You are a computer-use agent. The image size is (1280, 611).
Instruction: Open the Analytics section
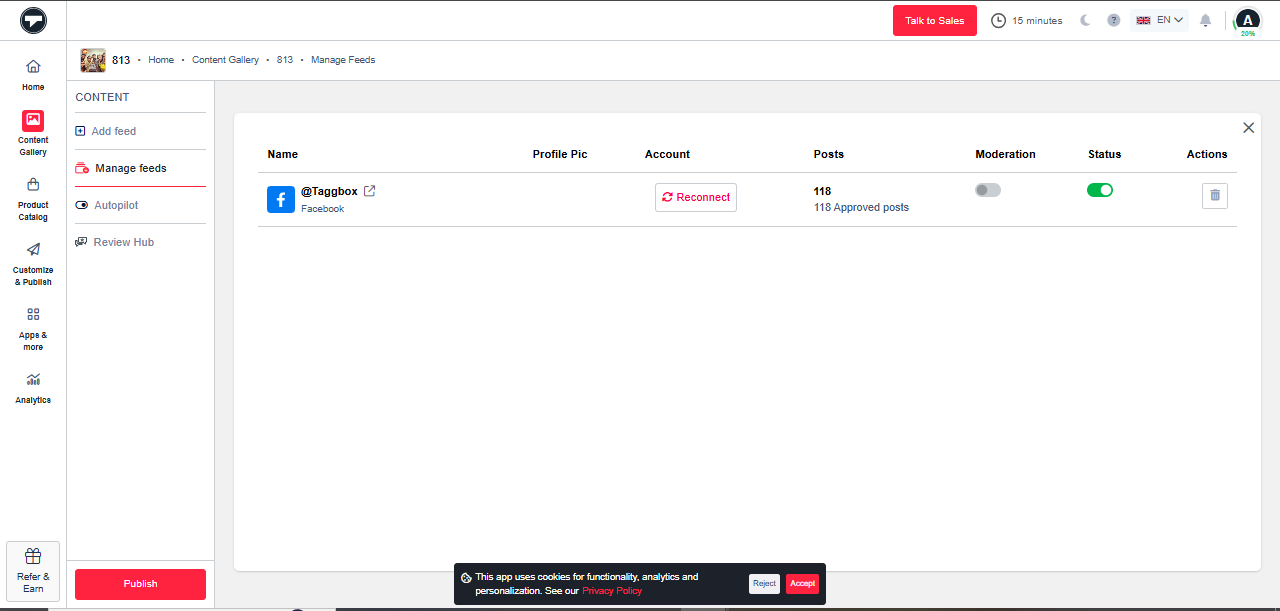point(33,387)
